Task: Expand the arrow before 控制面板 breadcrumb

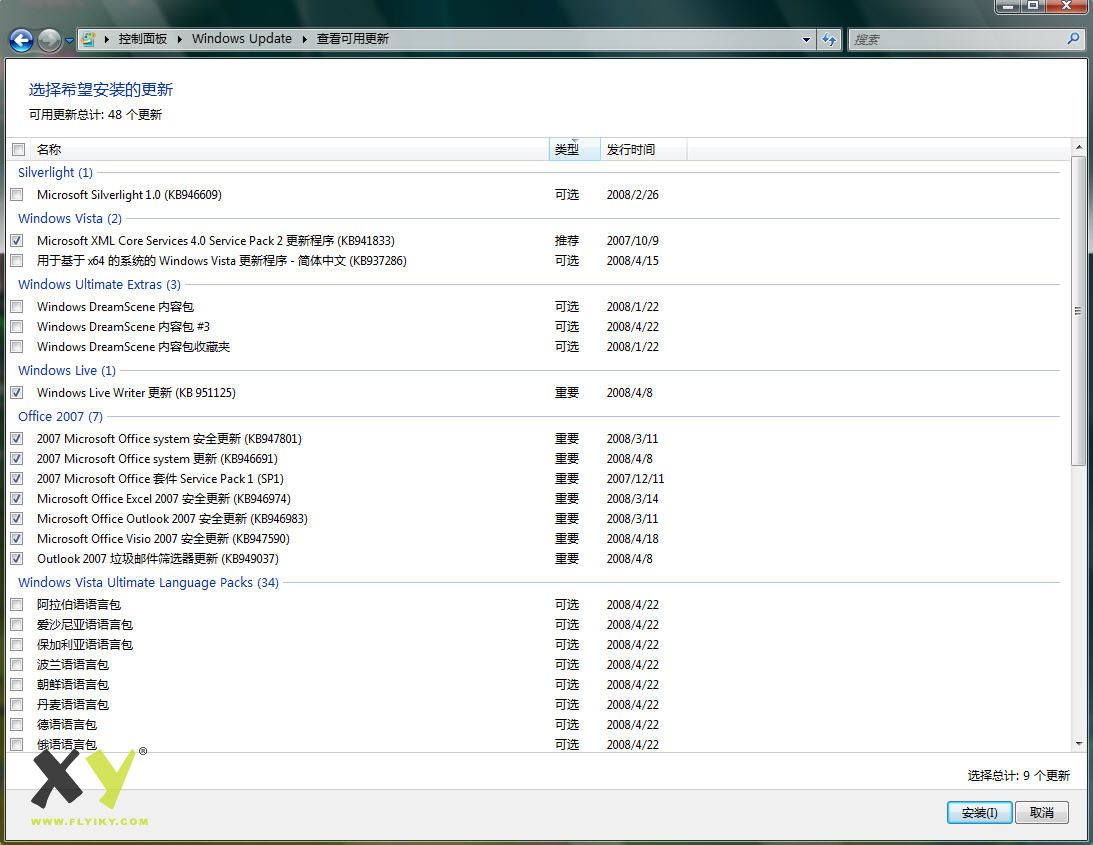Action: [x=107, y=39]
